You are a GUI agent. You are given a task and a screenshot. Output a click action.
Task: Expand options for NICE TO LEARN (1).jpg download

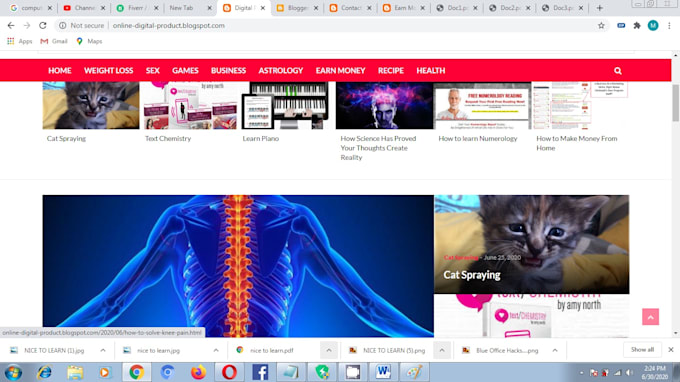click(103, 350)
